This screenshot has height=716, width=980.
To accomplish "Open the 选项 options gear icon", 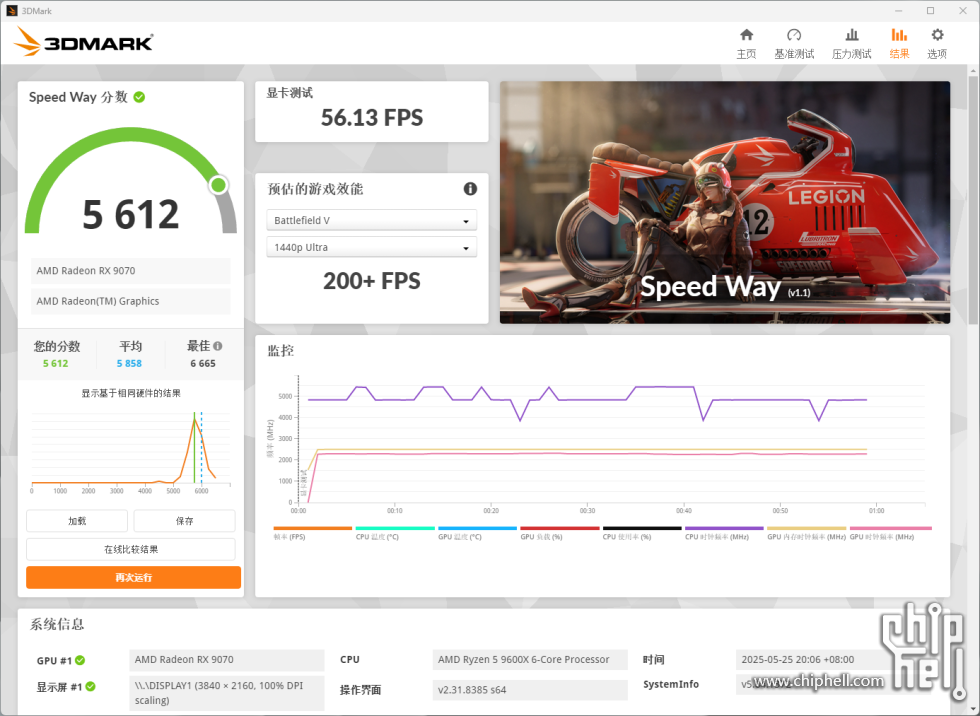I will [937, 35].
